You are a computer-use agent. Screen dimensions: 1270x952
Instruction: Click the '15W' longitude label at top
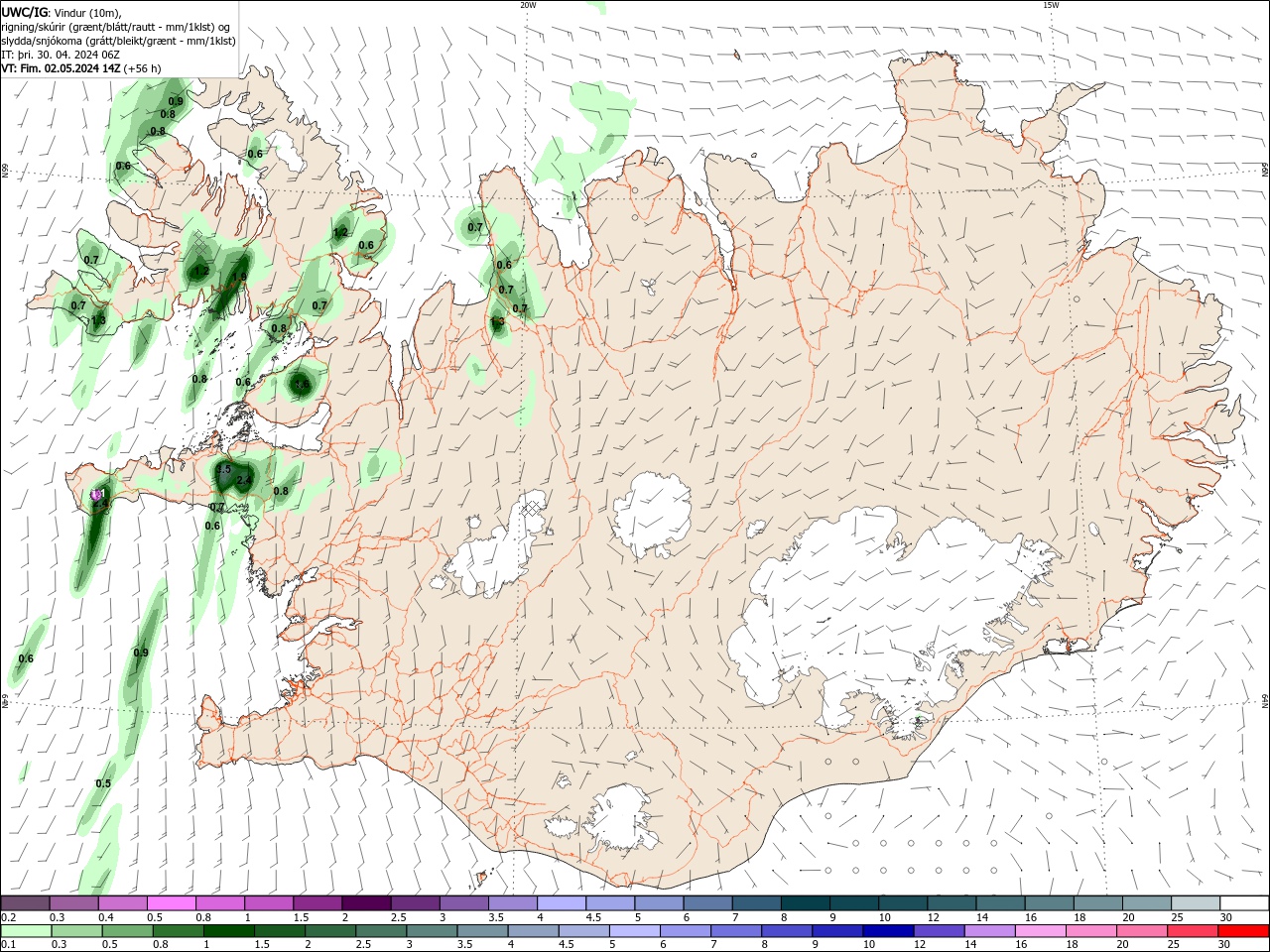click(x=1051, y=5)
